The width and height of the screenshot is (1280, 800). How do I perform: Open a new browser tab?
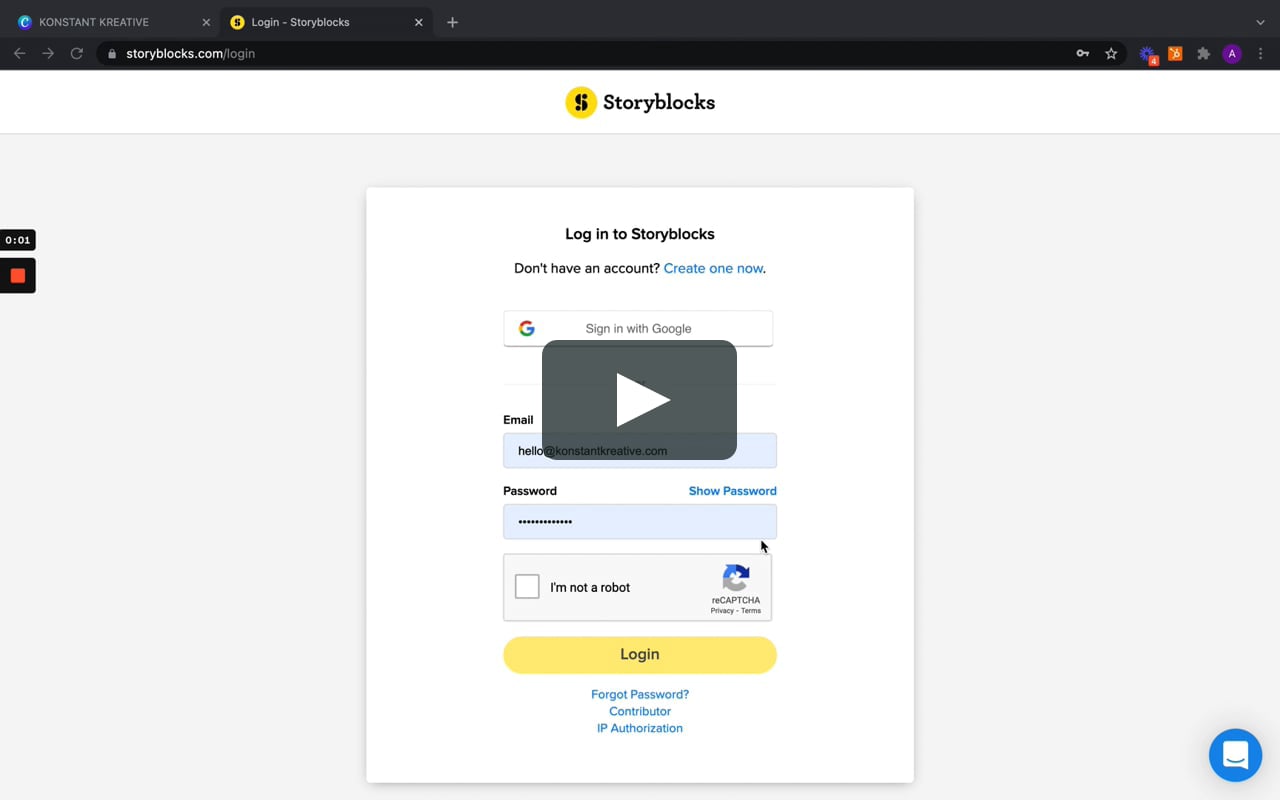452,22
